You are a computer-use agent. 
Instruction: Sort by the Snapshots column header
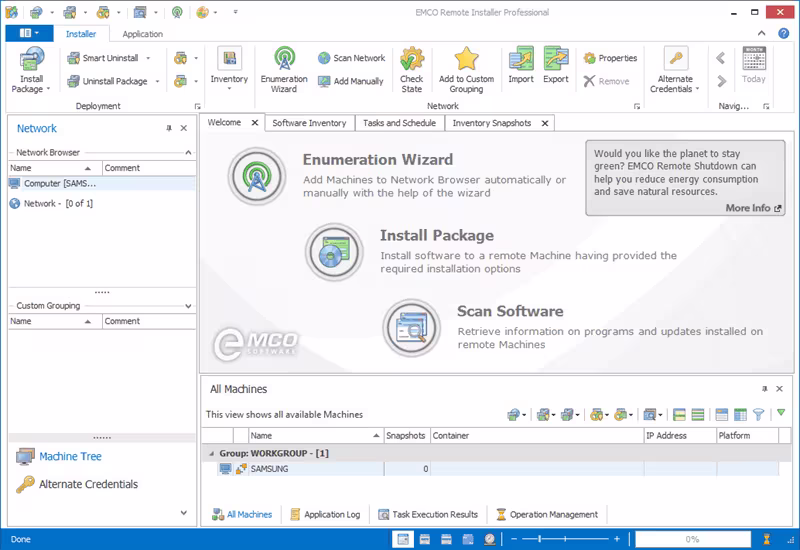(407, 436)
